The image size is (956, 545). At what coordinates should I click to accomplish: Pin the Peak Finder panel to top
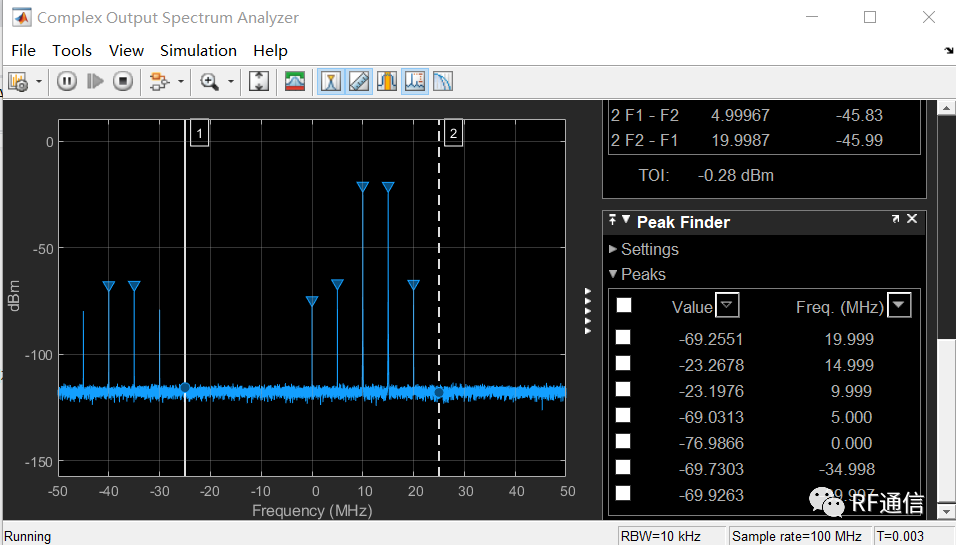612,220
